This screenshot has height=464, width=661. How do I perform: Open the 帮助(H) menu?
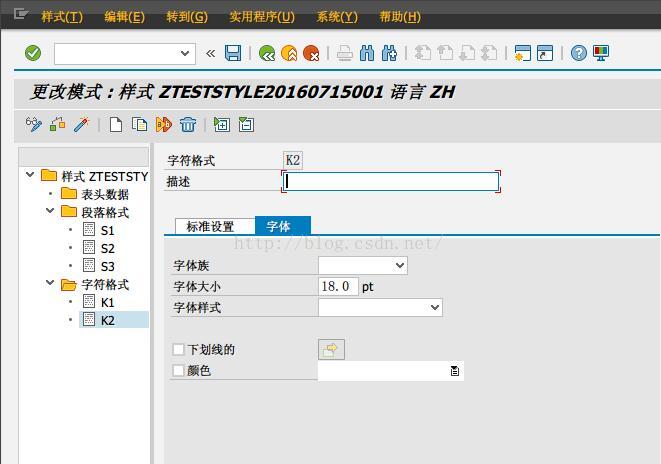coord(400,17)
